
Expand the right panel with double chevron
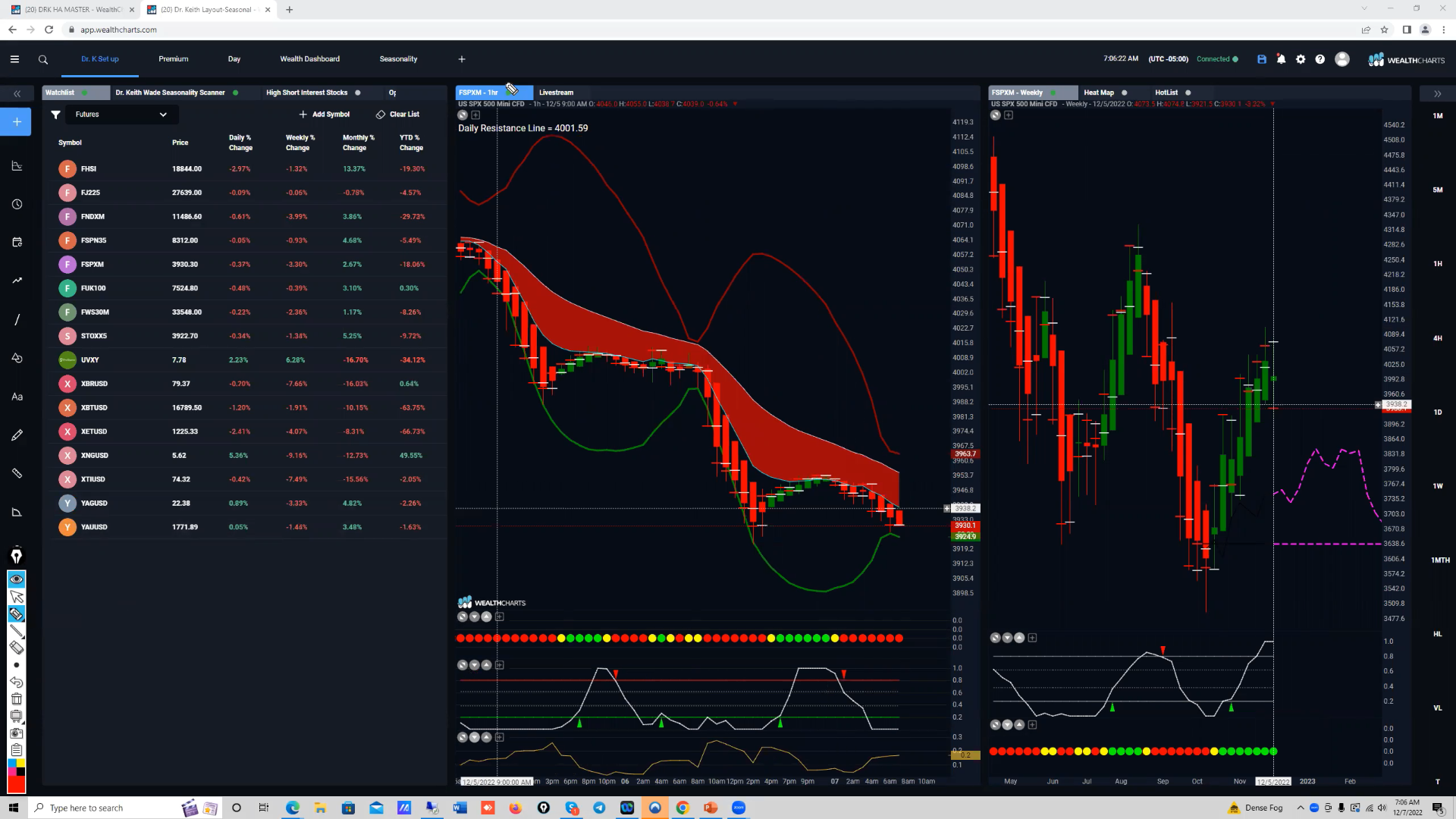pos(1437,93)
